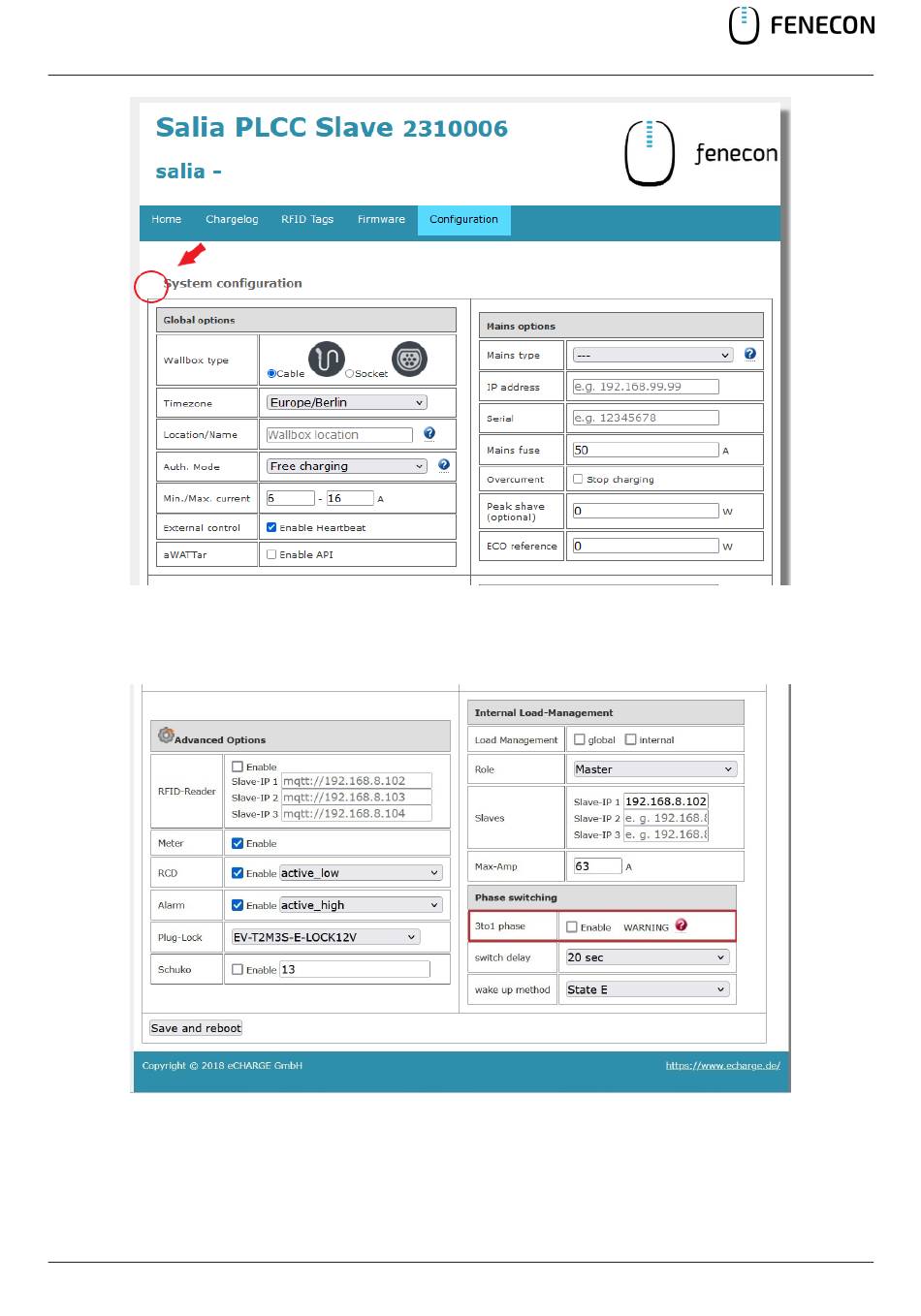The height and width of the screenshot is (1316, 921).
Task: Click the Cable wallbox type icon
Action: 327,359
